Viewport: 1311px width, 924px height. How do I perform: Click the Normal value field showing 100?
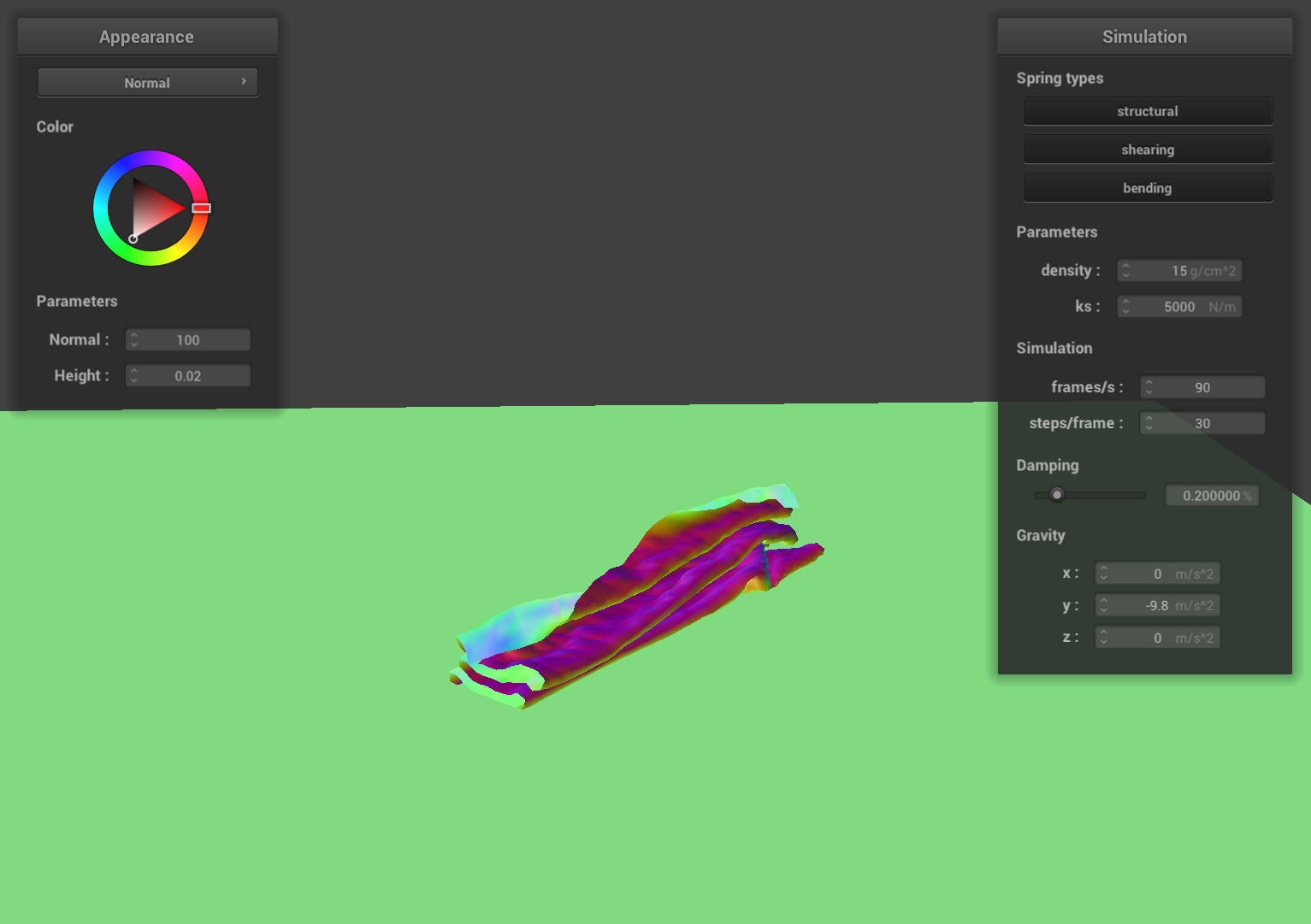[x=188, y=340]
